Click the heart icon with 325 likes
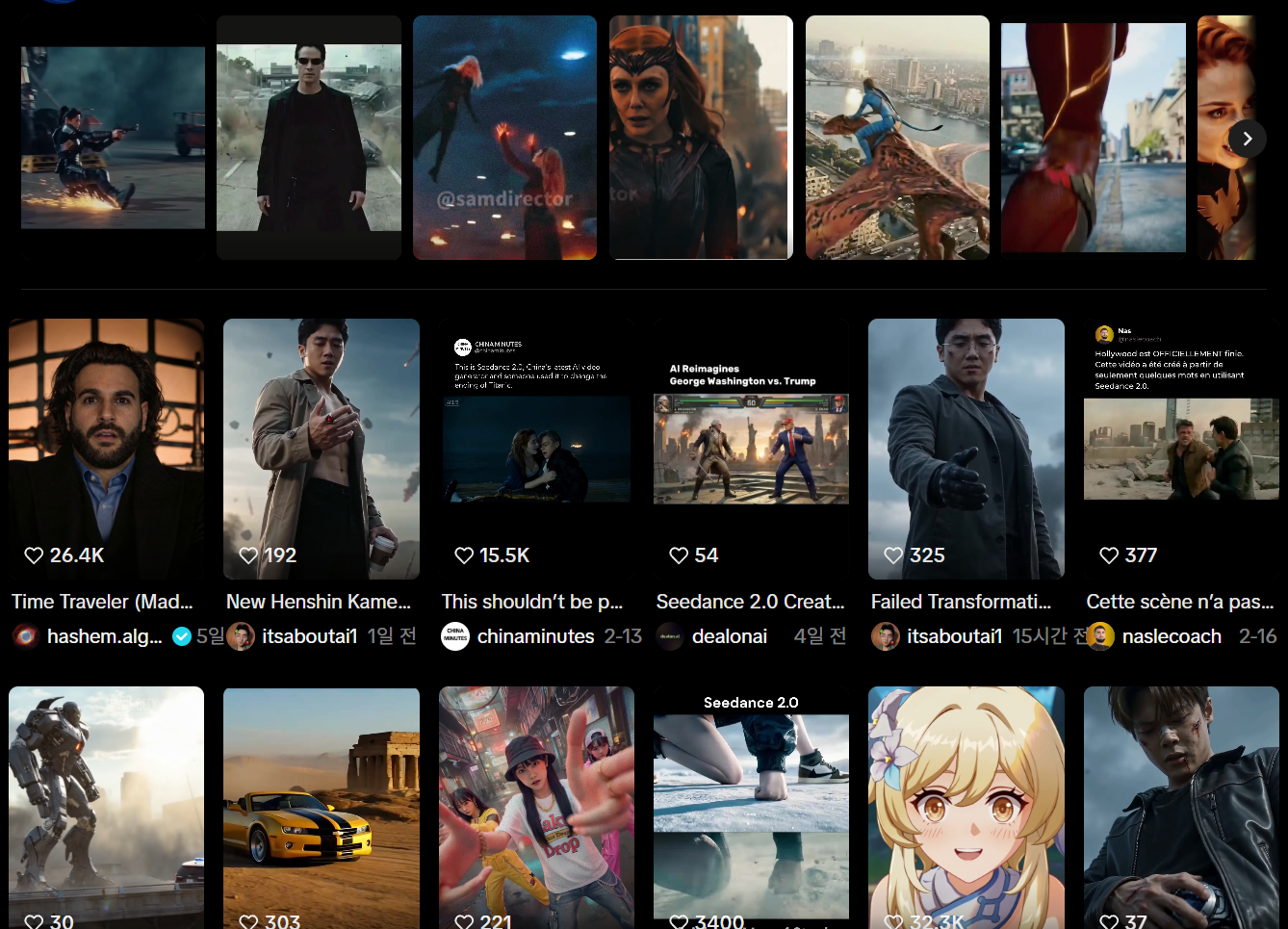Screen dimensions: 1288x929 (x=893, y=555)
